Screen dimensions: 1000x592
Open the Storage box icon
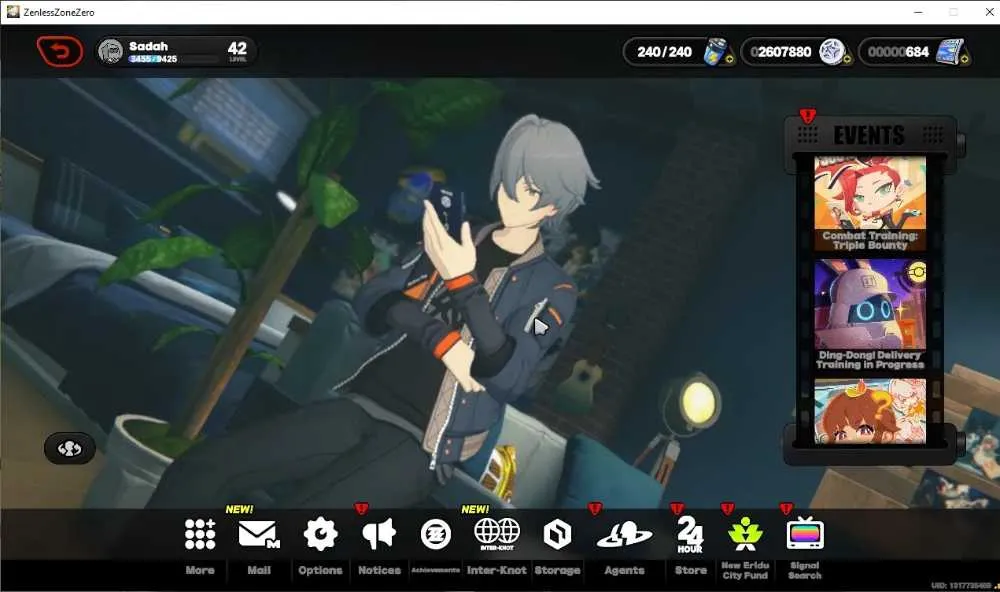[x=557, y=534]
